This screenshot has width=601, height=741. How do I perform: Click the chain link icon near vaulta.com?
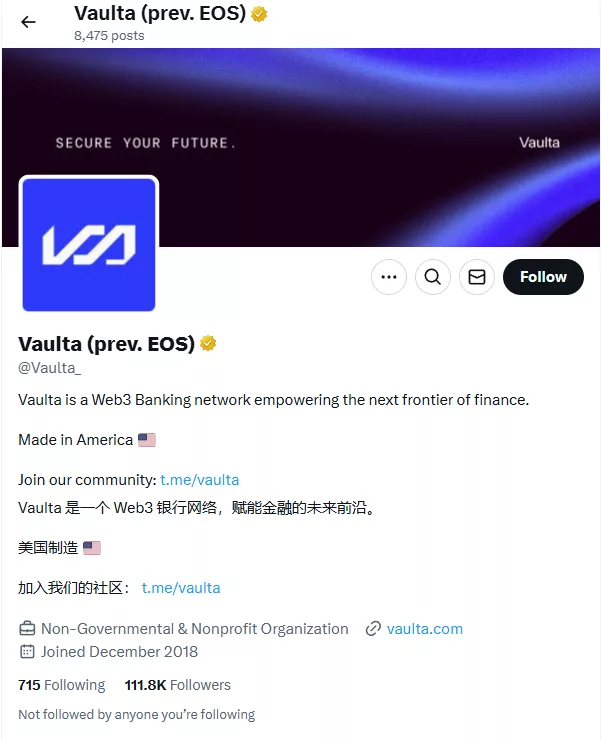(373, 629)
